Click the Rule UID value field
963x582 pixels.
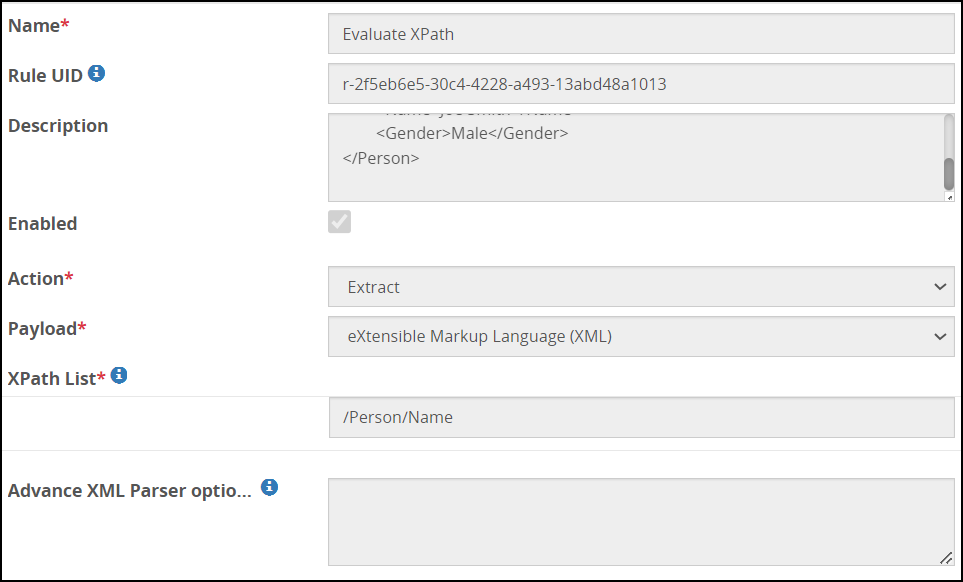(641, 84)
